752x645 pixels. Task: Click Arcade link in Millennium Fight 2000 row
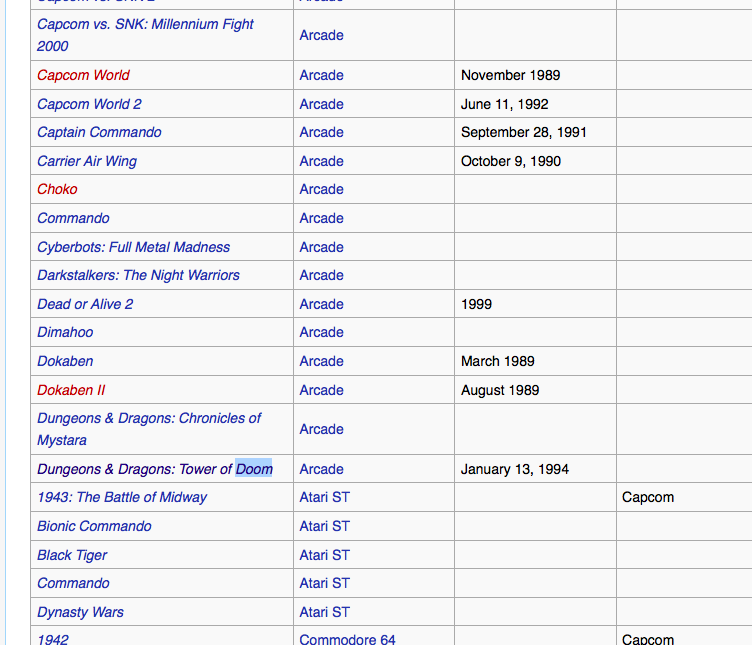[321, 35]
